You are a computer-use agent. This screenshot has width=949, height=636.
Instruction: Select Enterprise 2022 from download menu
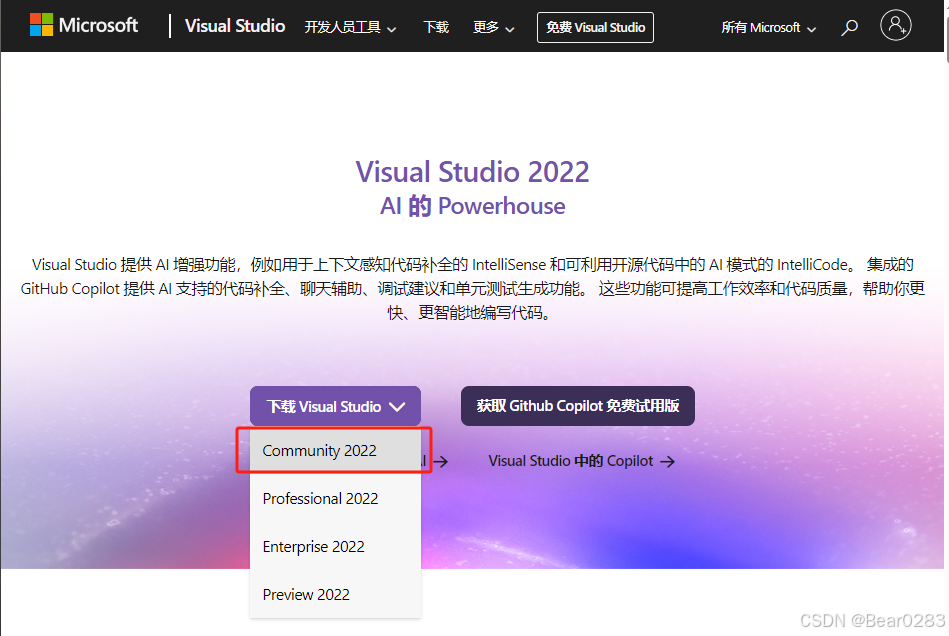(x=335, y=546)
